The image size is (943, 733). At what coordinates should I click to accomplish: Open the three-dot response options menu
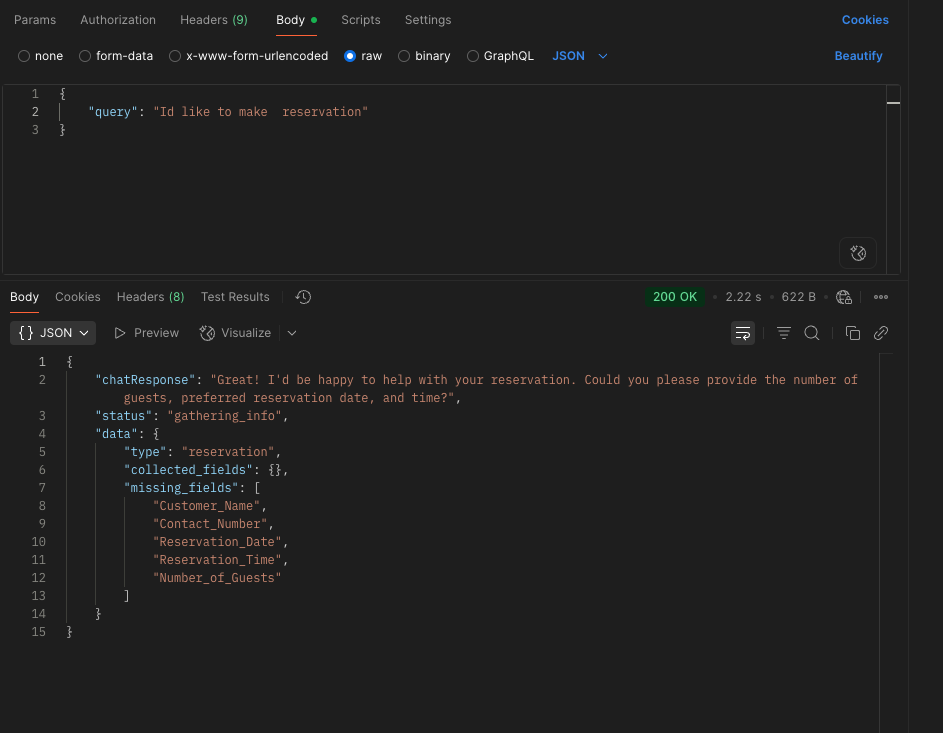(880, 296)
